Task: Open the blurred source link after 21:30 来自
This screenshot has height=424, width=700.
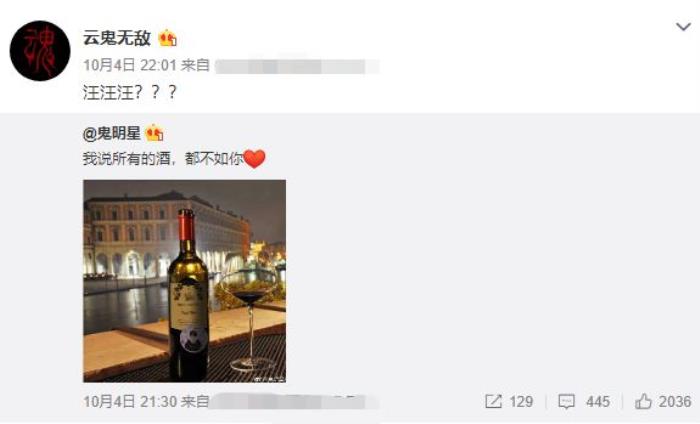Action: [x=294, y=401]
